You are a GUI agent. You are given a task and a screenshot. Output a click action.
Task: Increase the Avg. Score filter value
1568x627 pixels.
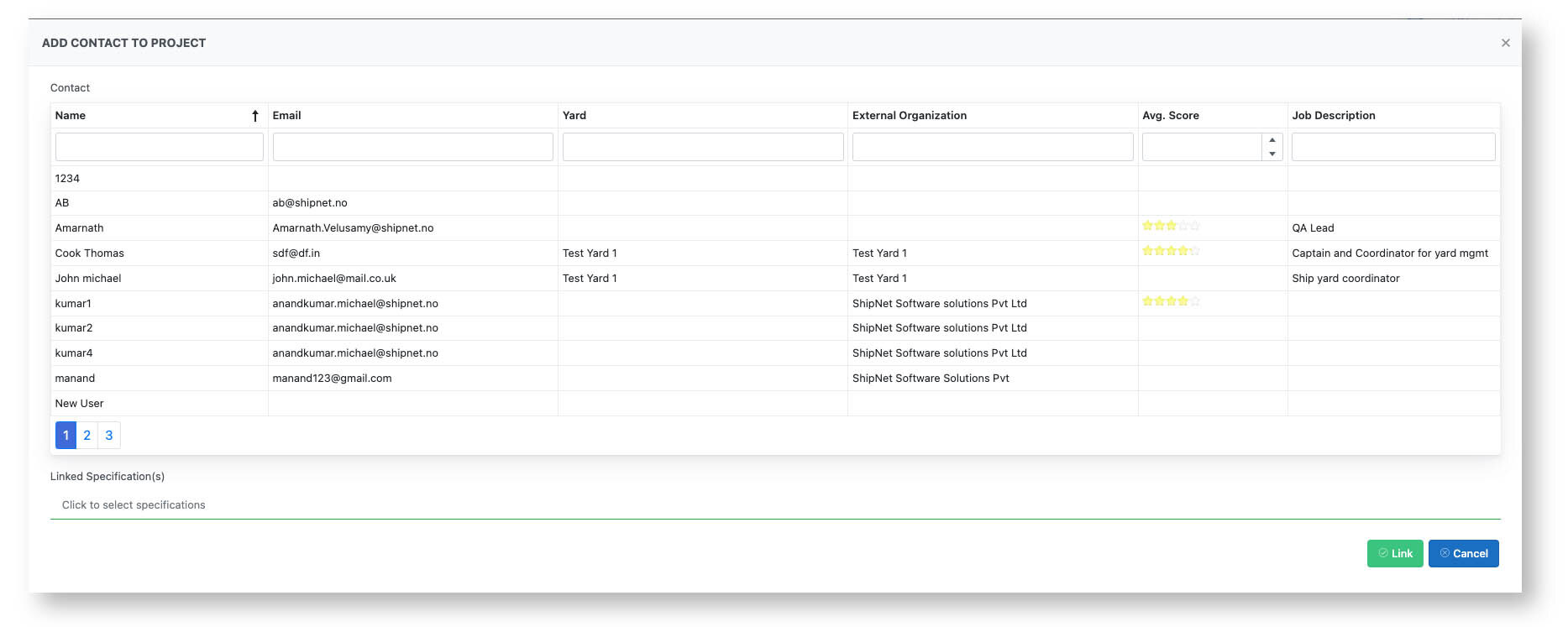[x=1272, y=140]
